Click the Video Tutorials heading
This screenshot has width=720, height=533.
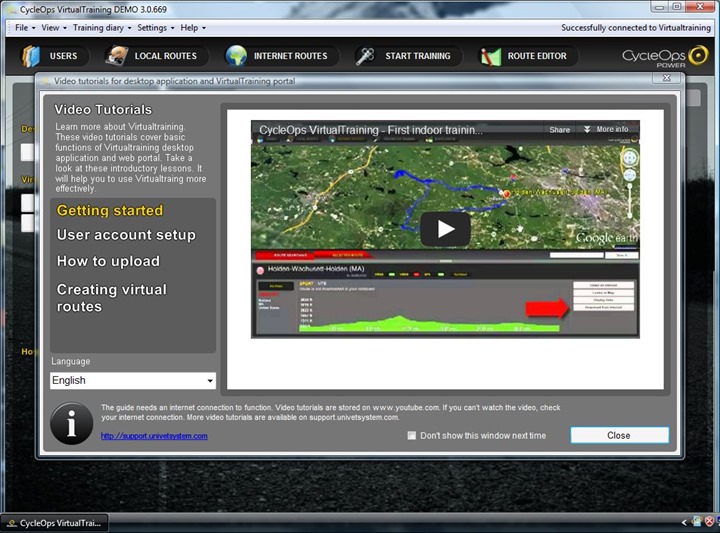tap(103, 110)
